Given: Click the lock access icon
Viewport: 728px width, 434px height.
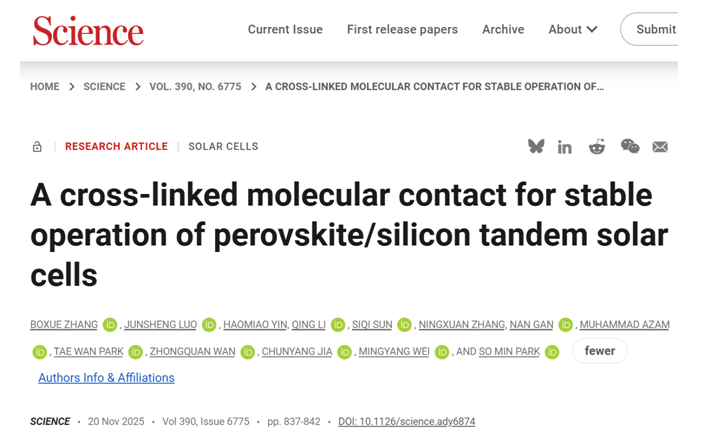Looking at the screenshot, I should coord(37,147).
